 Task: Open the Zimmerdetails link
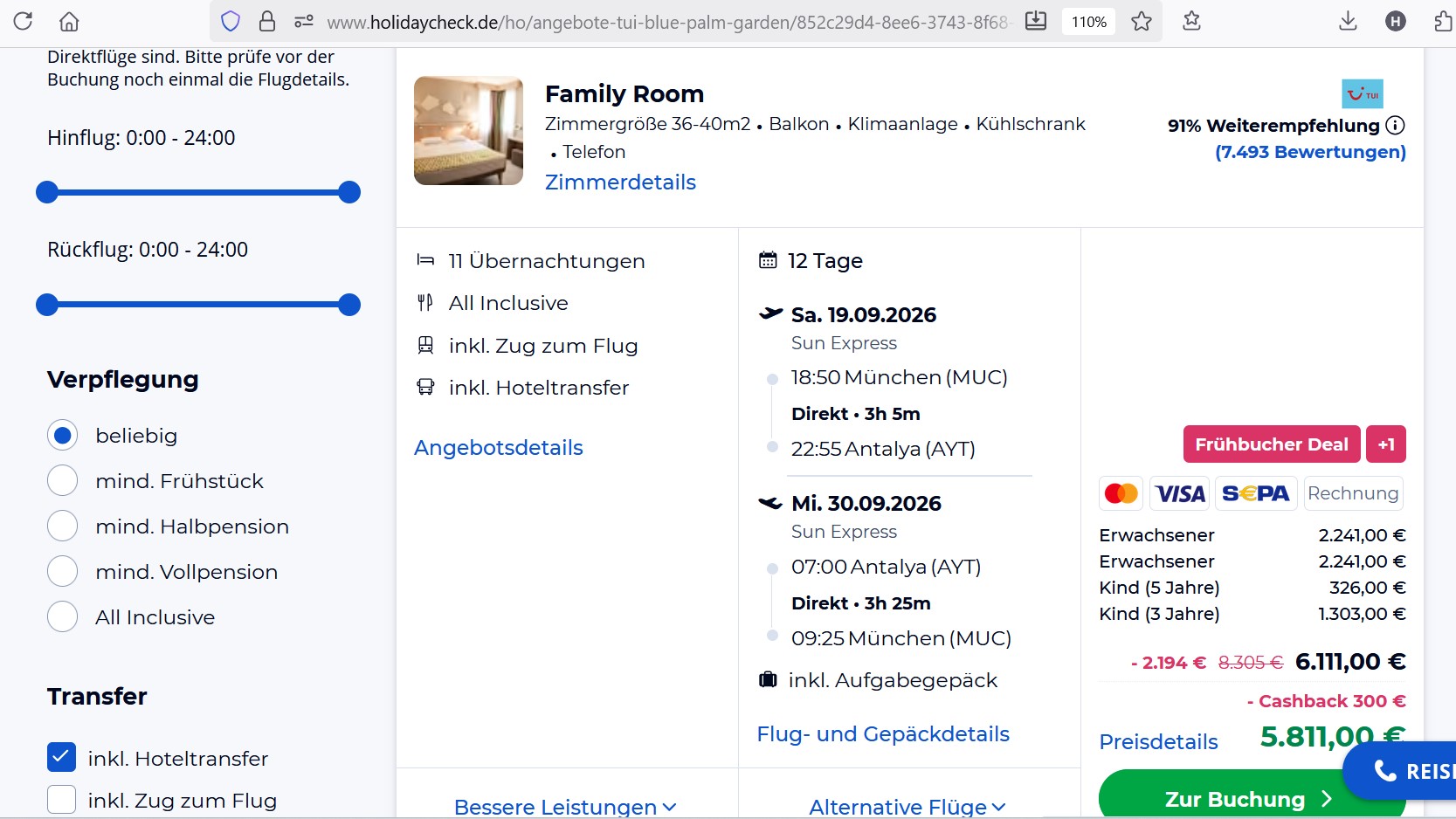pos(620,182)
